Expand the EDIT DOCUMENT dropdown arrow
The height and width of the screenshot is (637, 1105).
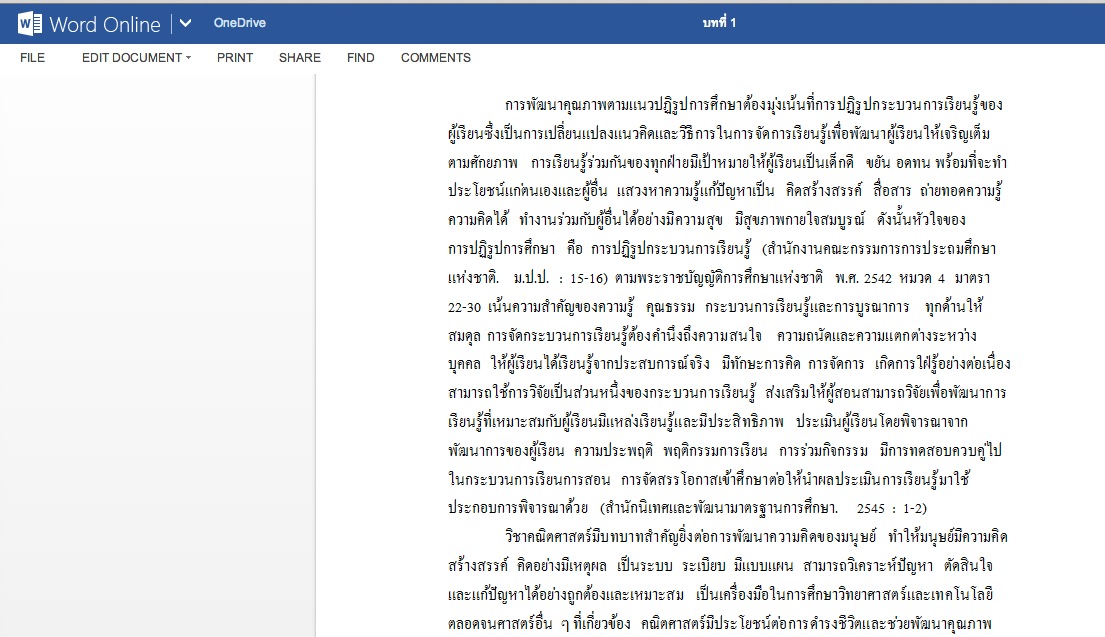[x=188, y=58]
